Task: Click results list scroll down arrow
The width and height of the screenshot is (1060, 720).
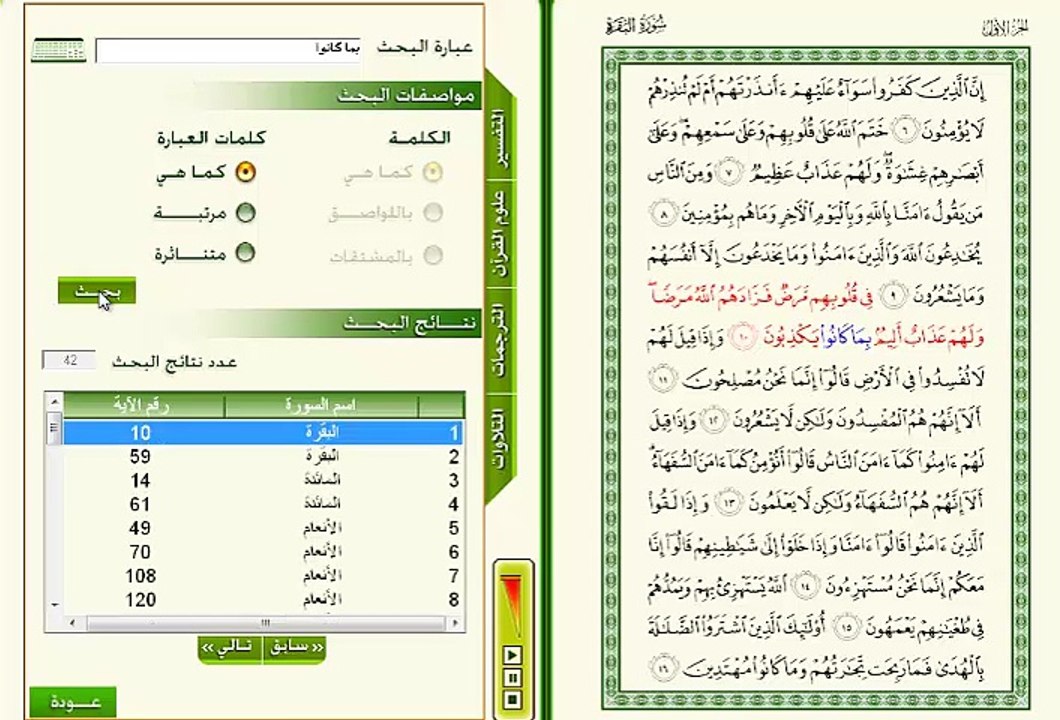Action: pos(55,605)
